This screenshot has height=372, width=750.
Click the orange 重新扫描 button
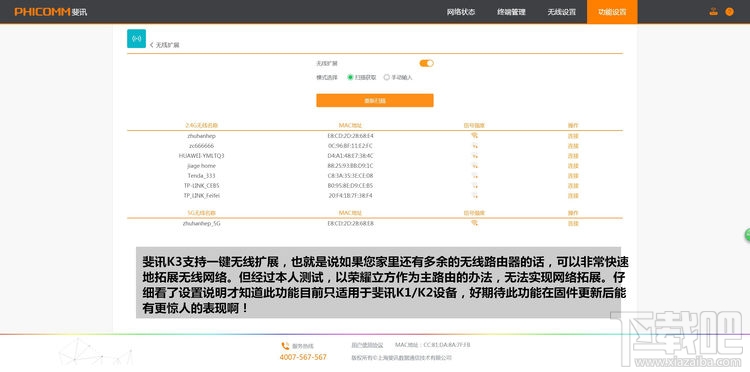(375, 100)
